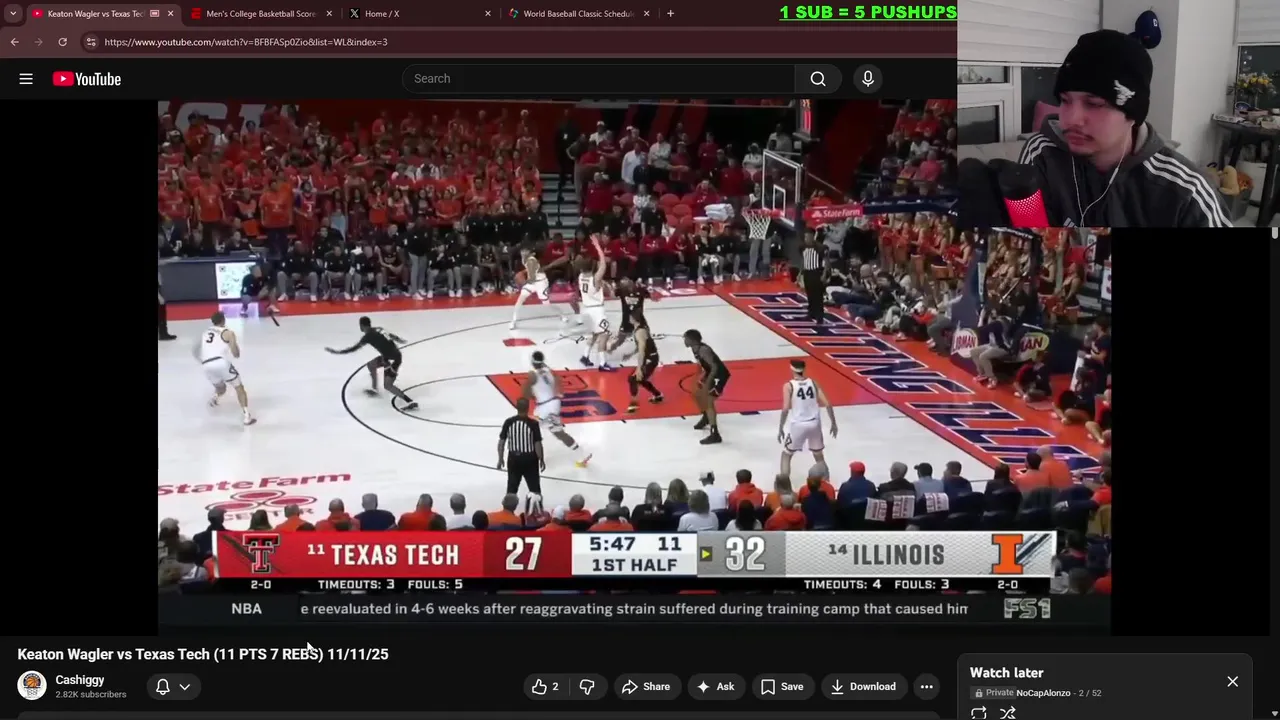Expand the subscription notification dropdown chevron
The height and width of the screenshot is (720, 1280).
[185, 687]
